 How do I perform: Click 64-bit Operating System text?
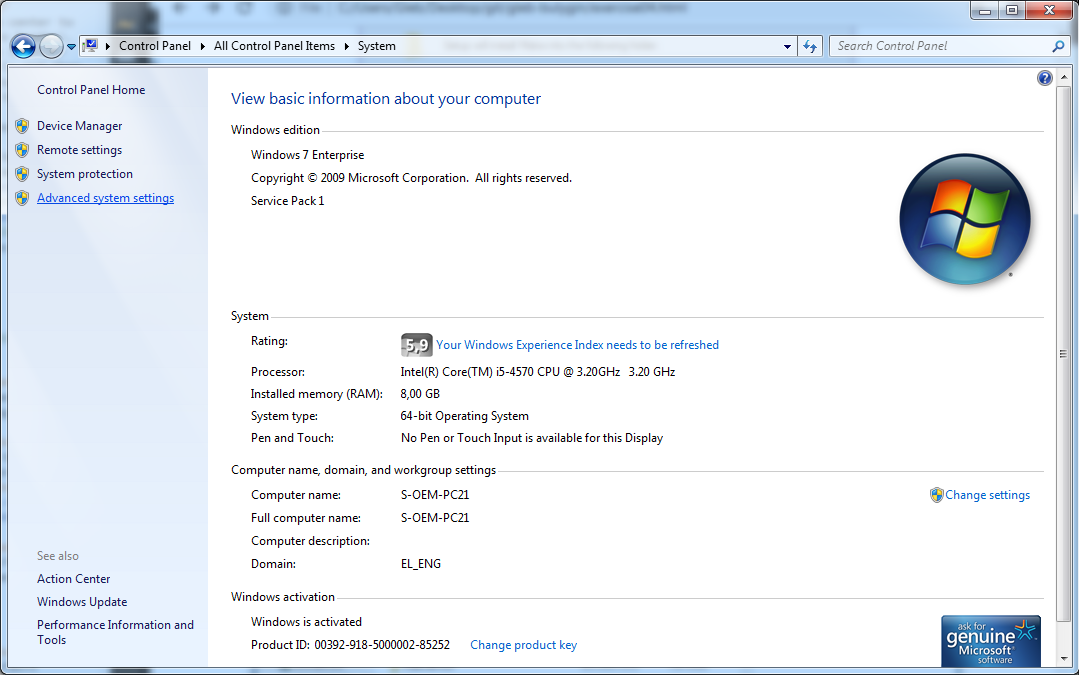pyautogui.click(x=464, y=416)
